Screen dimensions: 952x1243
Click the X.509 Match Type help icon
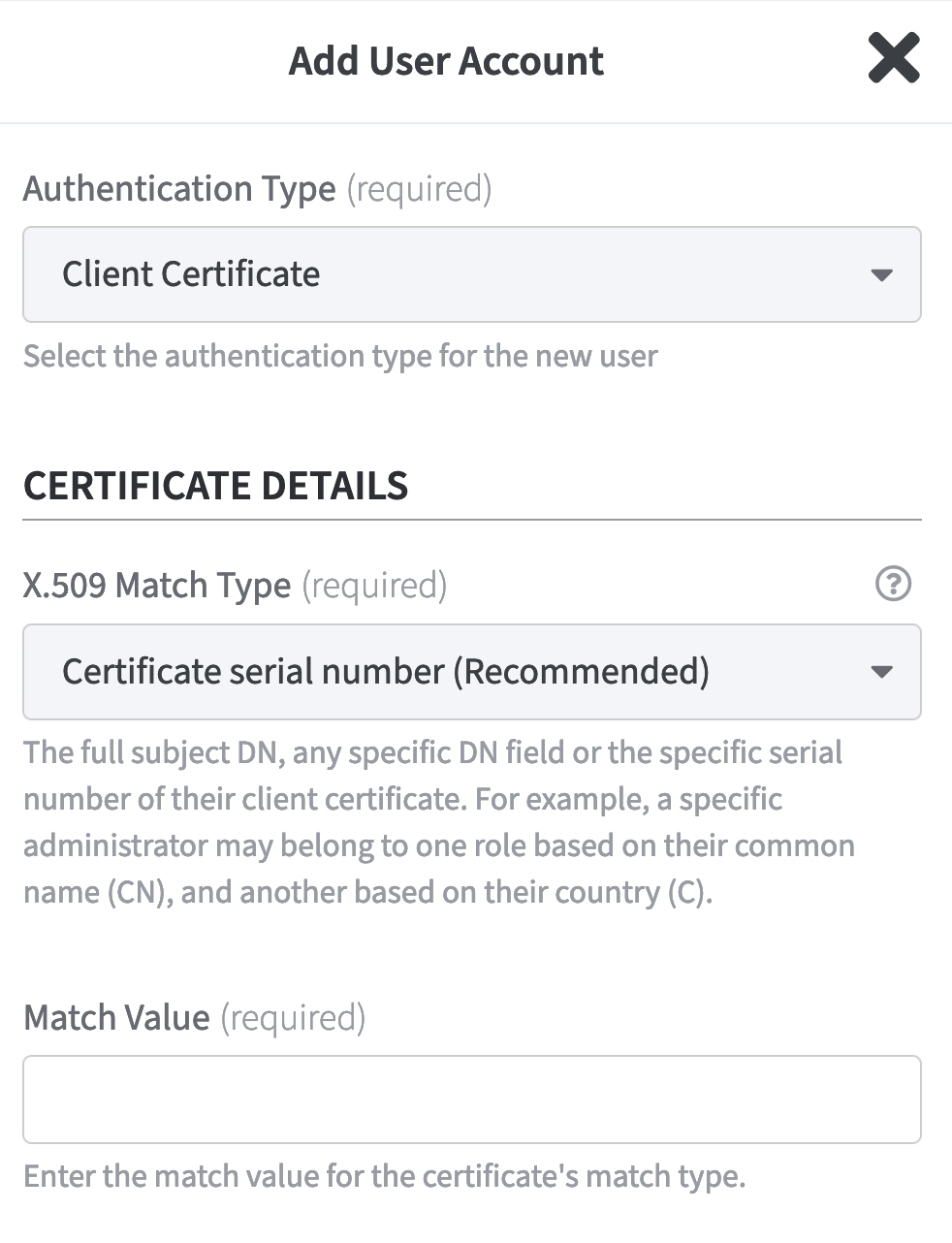893,584
